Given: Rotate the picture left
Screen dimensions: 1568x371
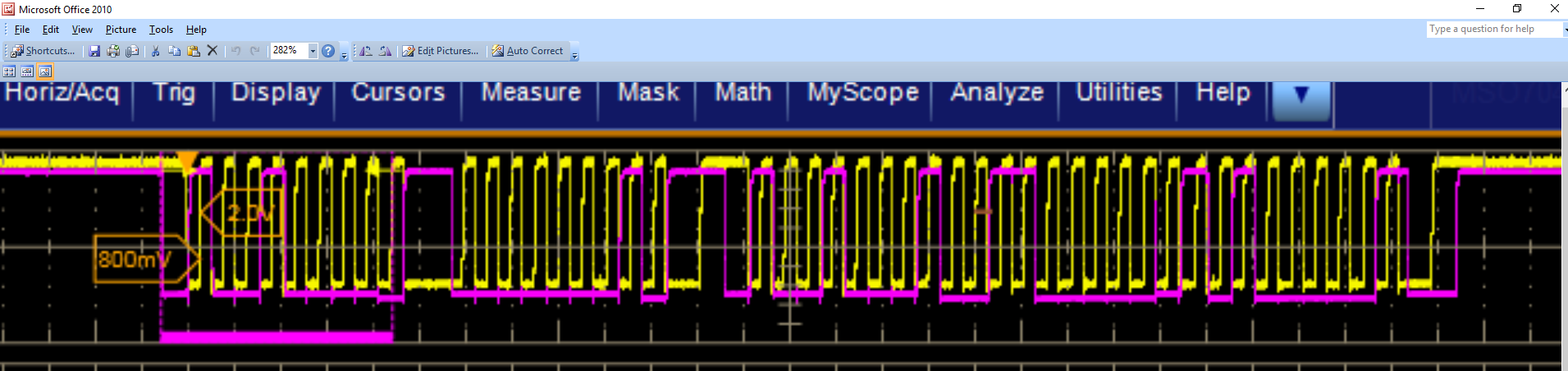Looking at the screenshot, I should tap(366, 51).
